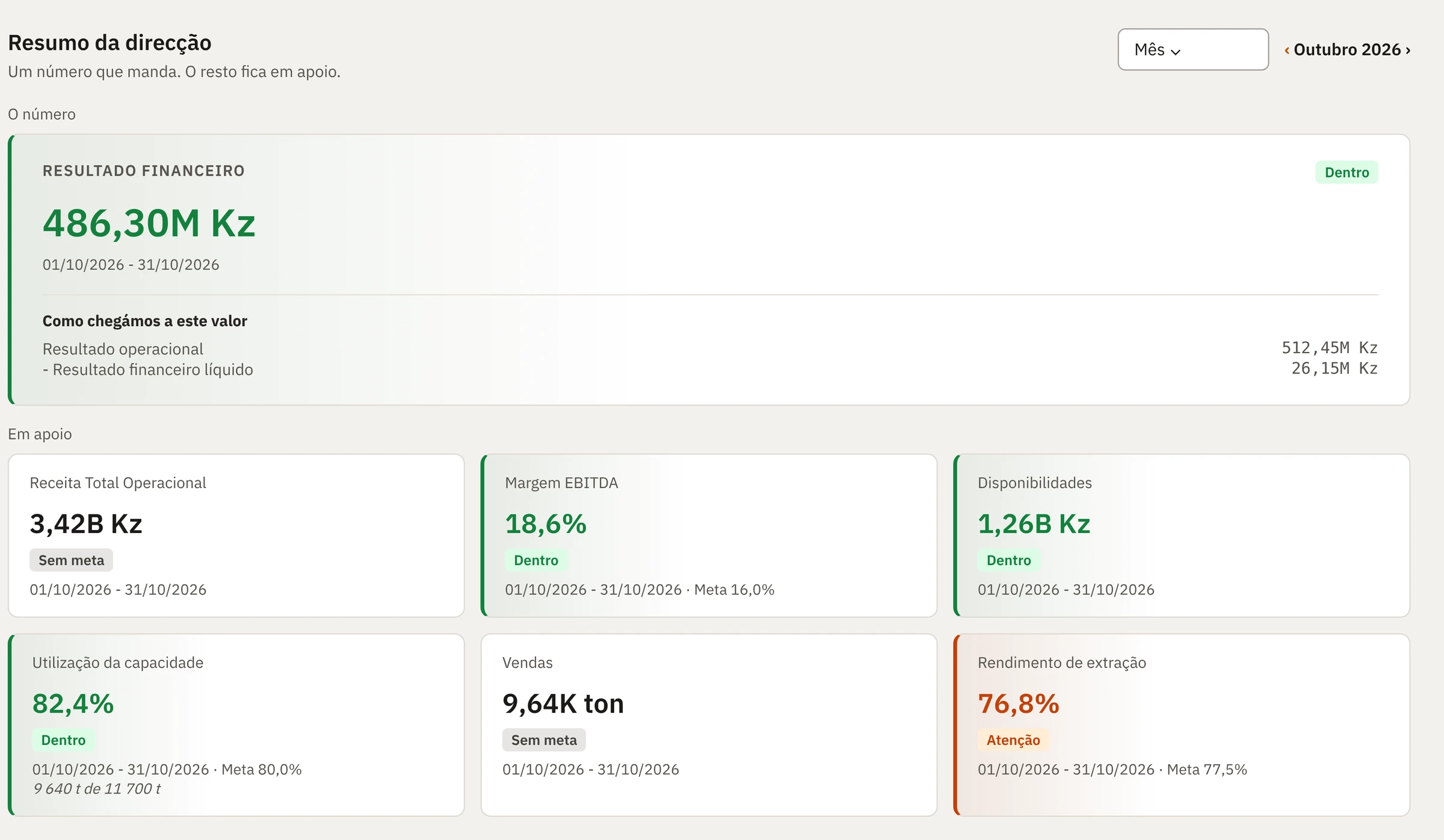The width and height of the screenshot is (1444, 840).
Task: Open the Vendas card title
Action: [528, 662]
